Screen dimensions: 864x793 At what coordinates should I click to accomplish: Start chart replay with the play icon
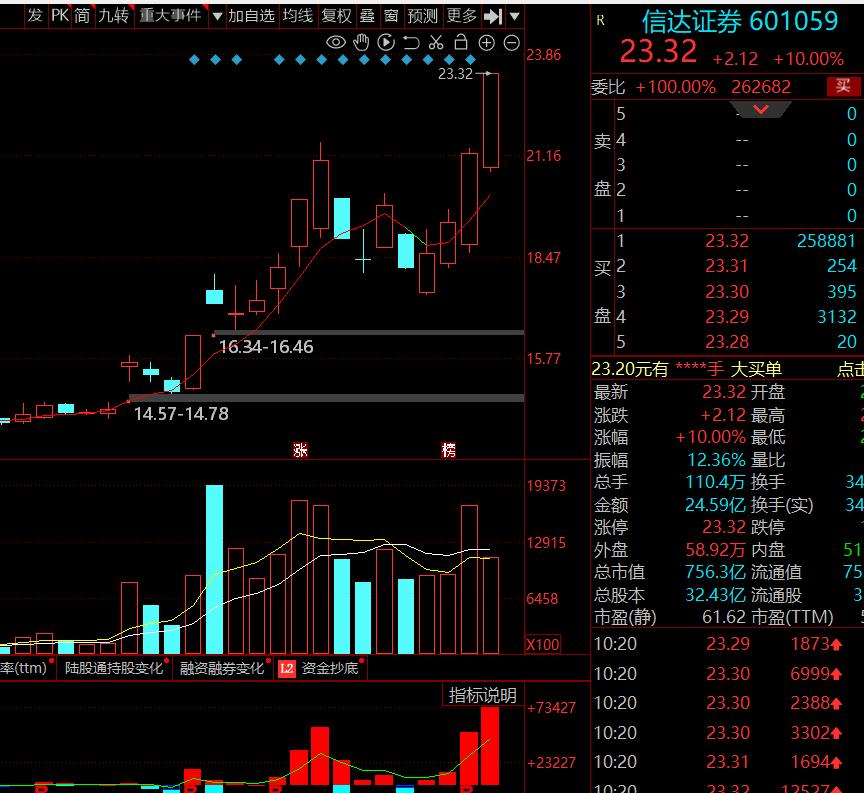click(386, 42)
